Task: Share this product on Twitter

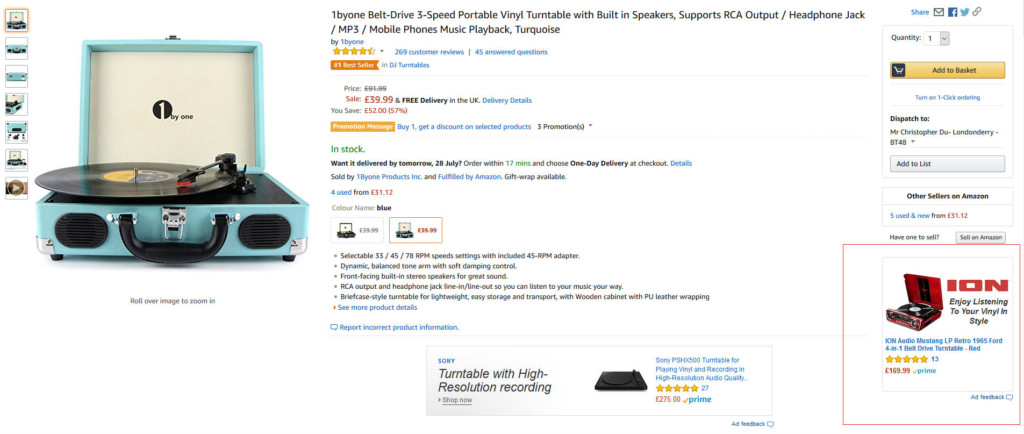Action: coord(964,12)
